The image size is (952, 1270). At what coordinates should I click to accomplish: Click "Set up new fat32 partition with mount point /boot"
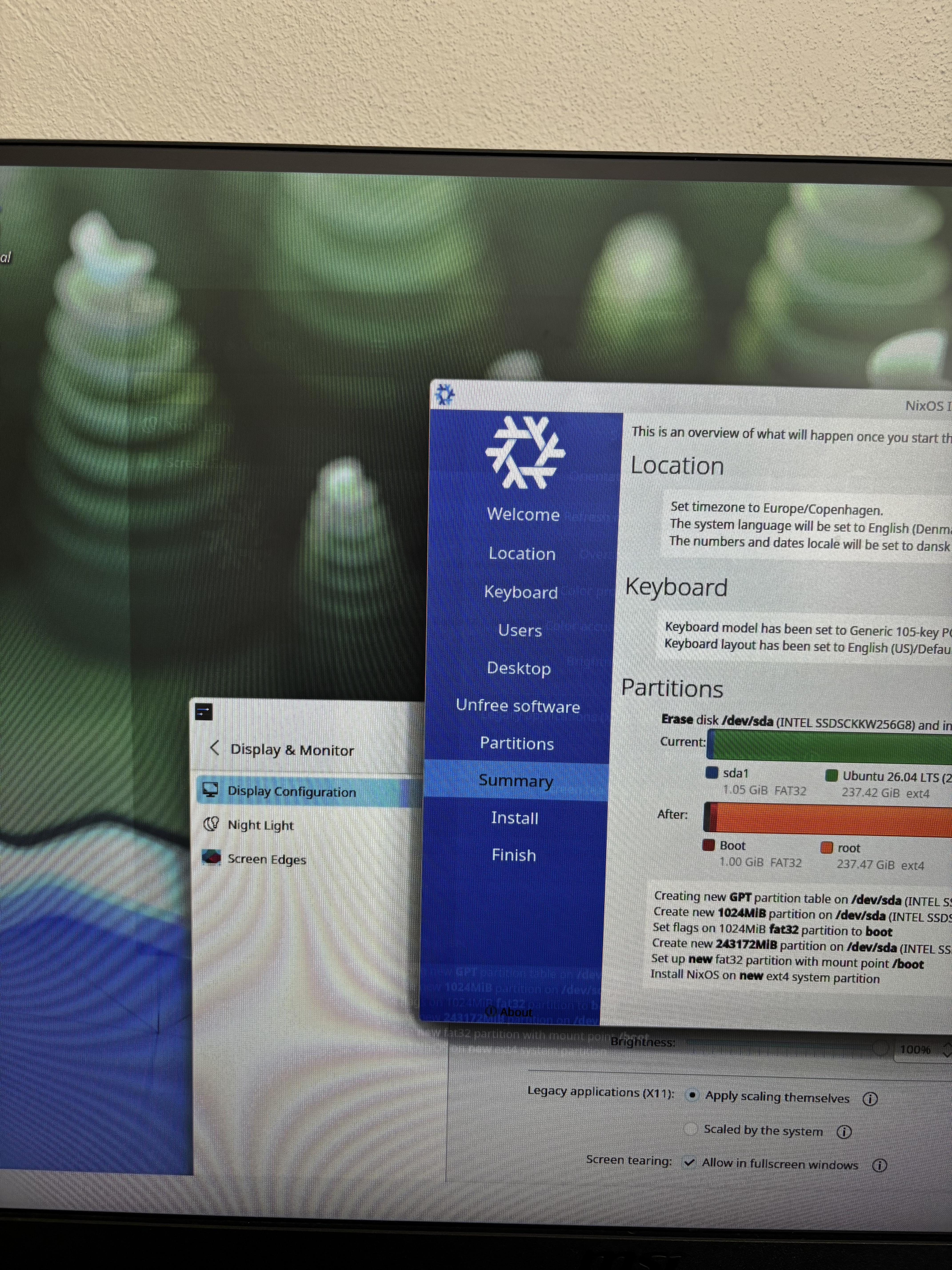[x=787, y=961]
